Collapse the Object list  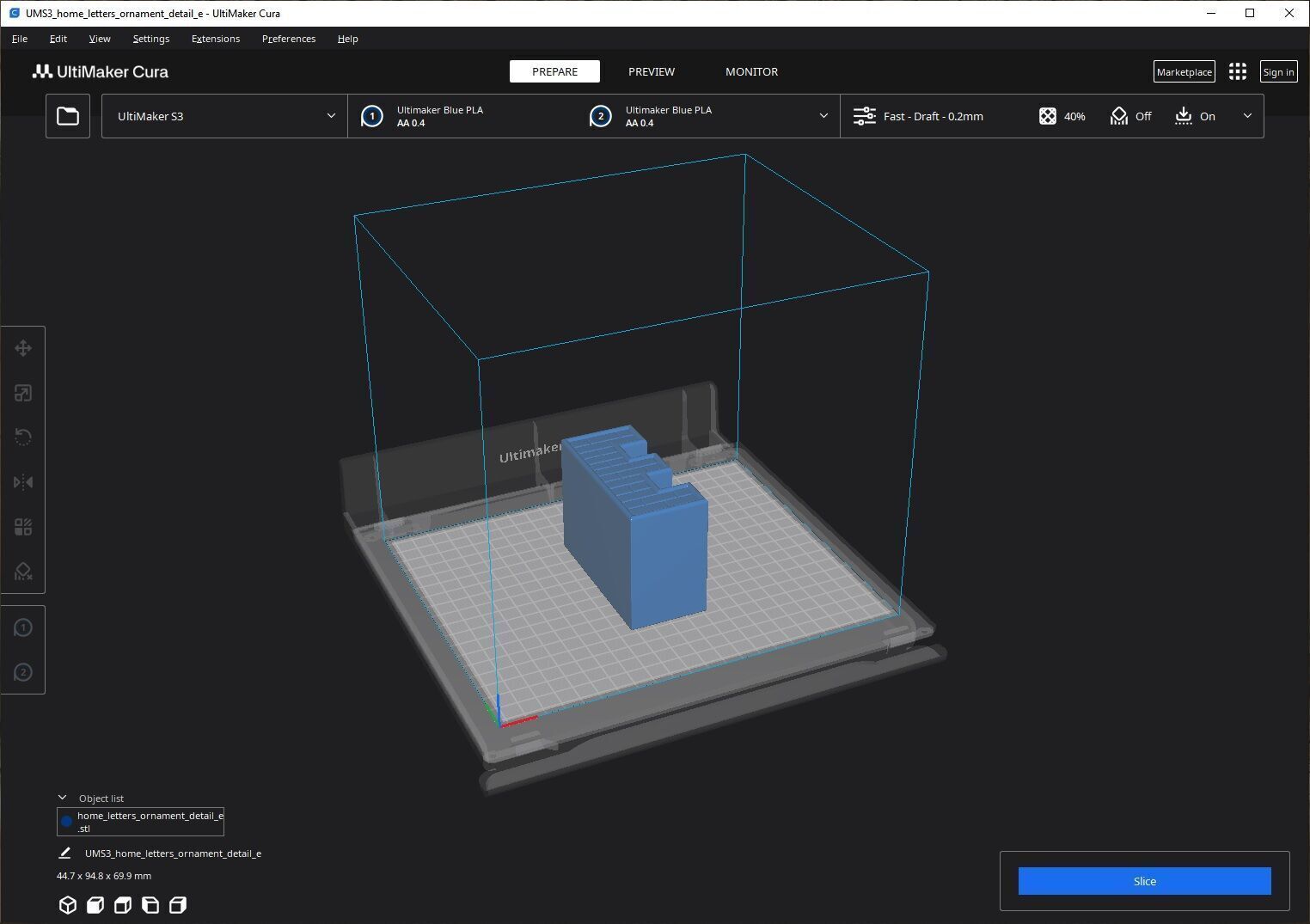click(62, 798)
